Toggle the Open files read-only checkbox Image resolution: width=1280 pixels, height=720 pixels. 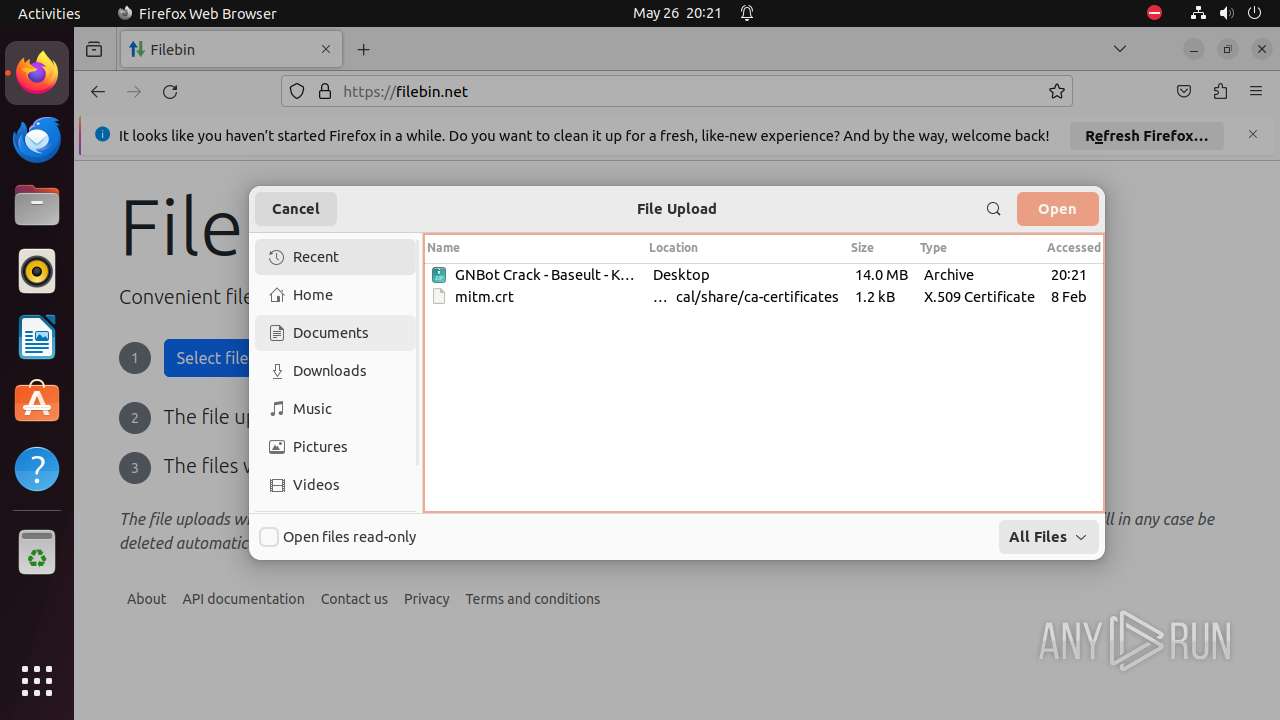269,537
